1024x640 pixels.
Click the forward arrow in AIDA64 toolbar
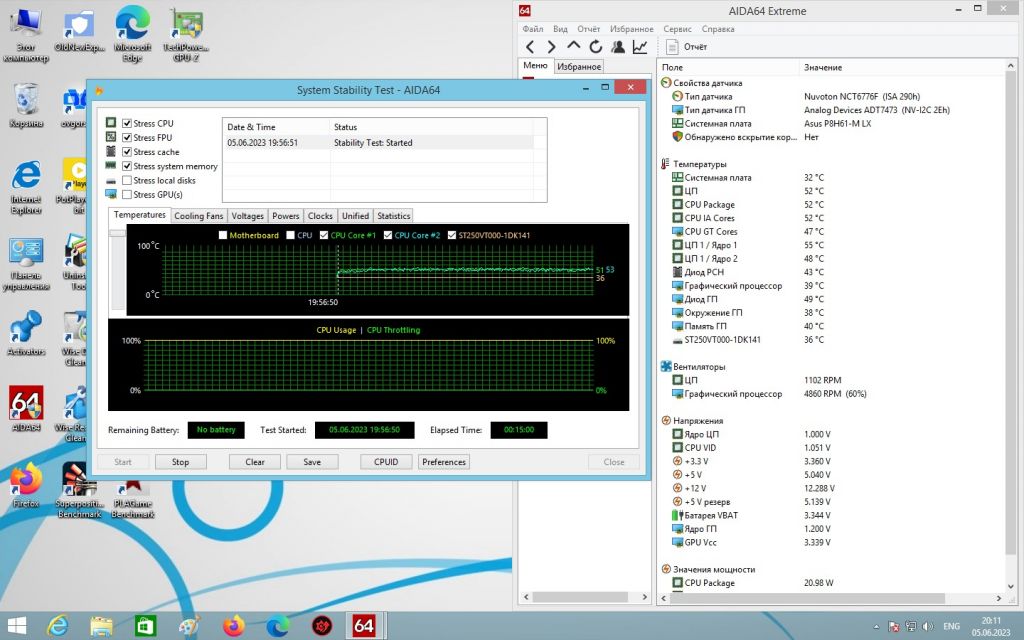click(552, 47)
